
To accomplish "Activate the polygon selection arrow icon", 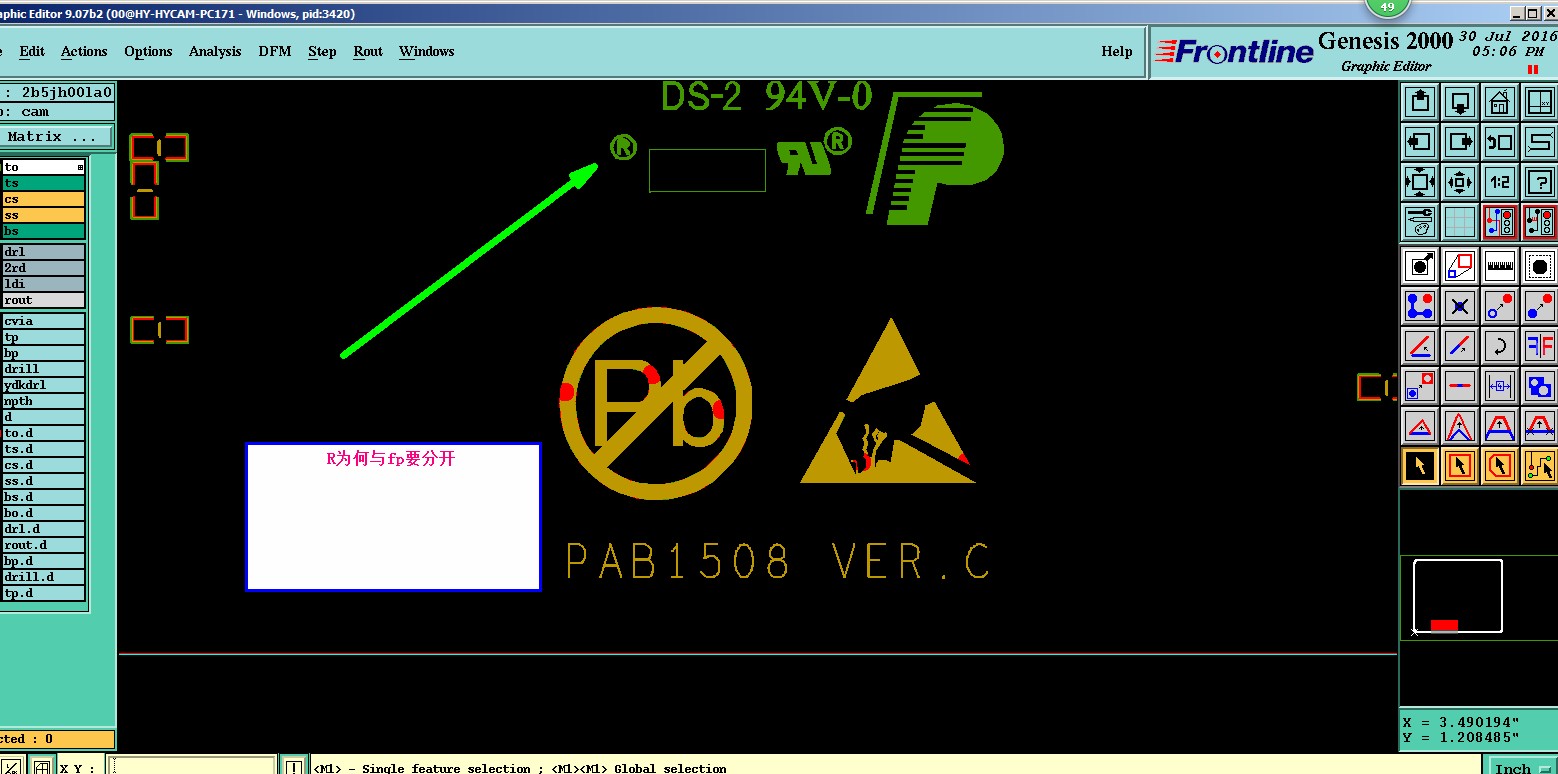I will (1499, 466).
